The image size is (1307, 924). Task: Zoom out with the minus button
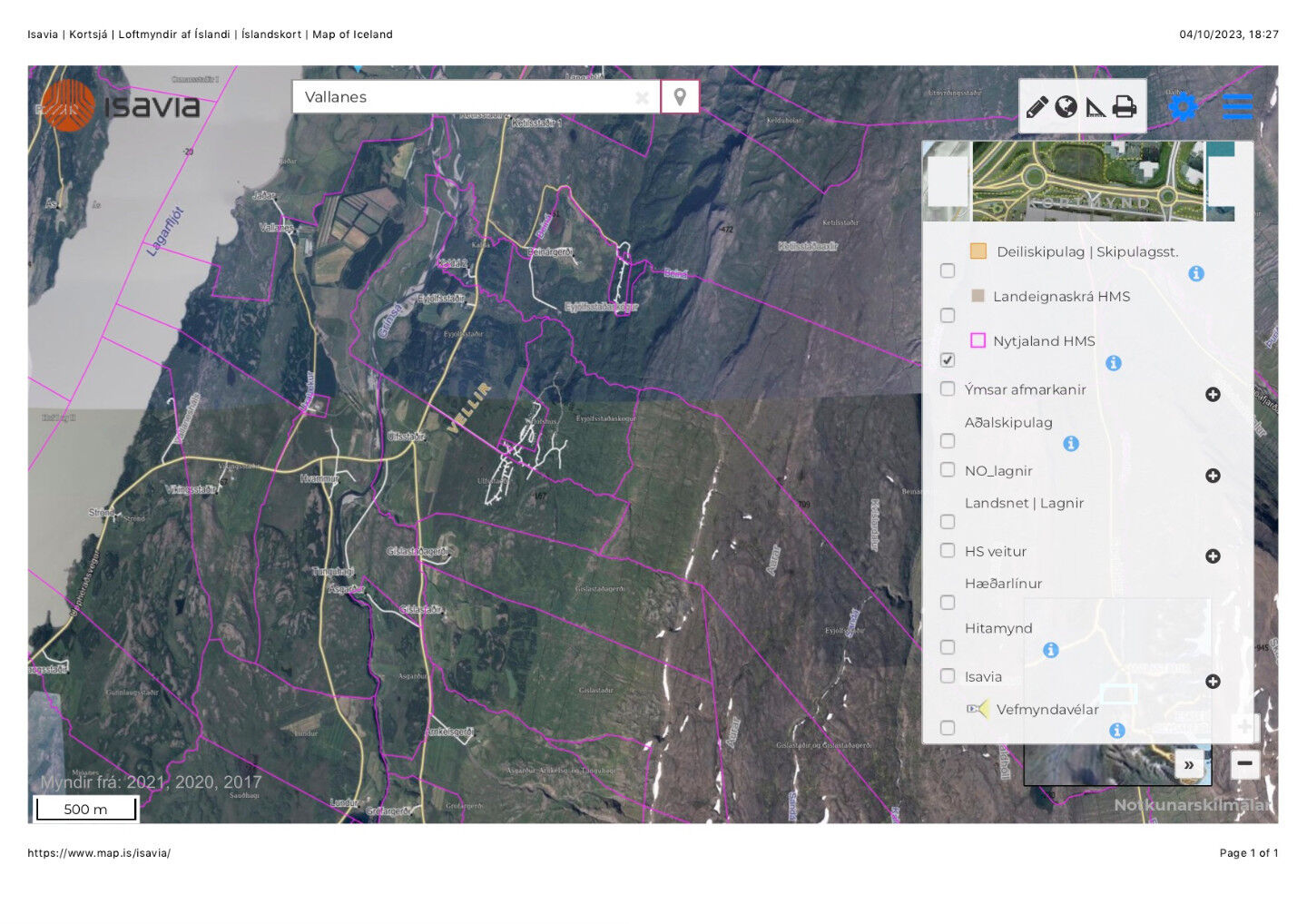[1244, 764]
